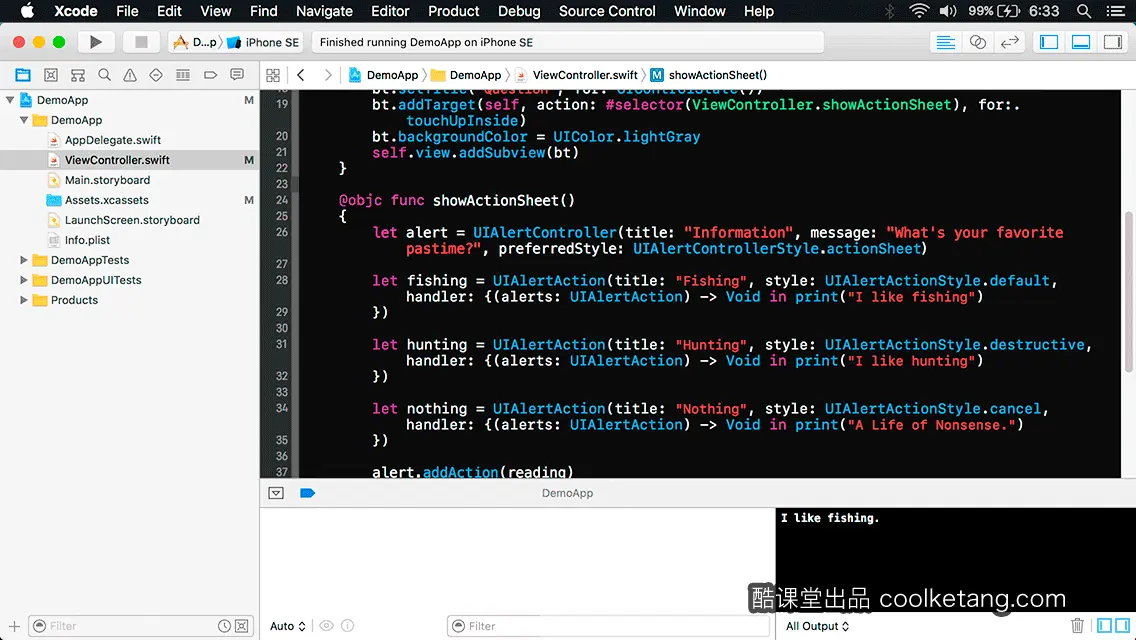Open the Apple menu
The image size is (1136, 640).
[x=27, y=11]
